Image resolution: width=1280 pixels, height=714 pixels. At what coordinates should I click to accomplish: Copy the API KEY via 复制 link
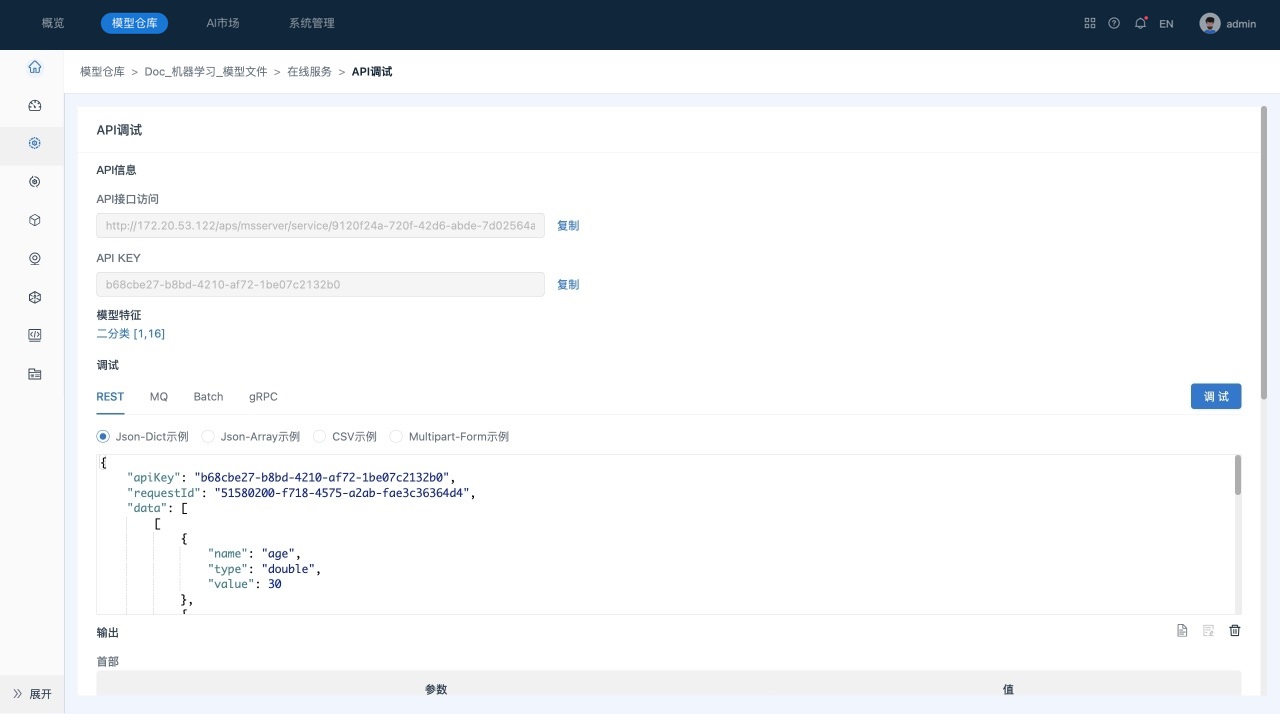[568, 285]
